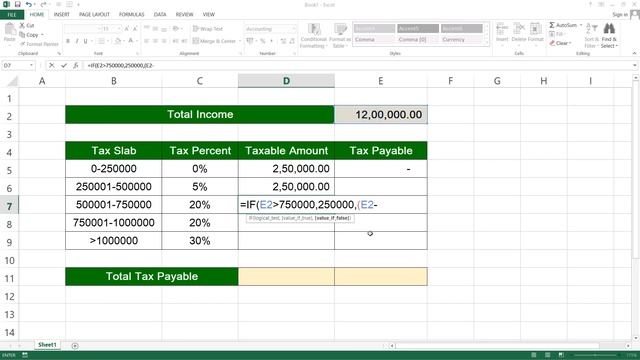
Task: Click the Fill icon in Editing group
Action: click(x=552, y=34)
